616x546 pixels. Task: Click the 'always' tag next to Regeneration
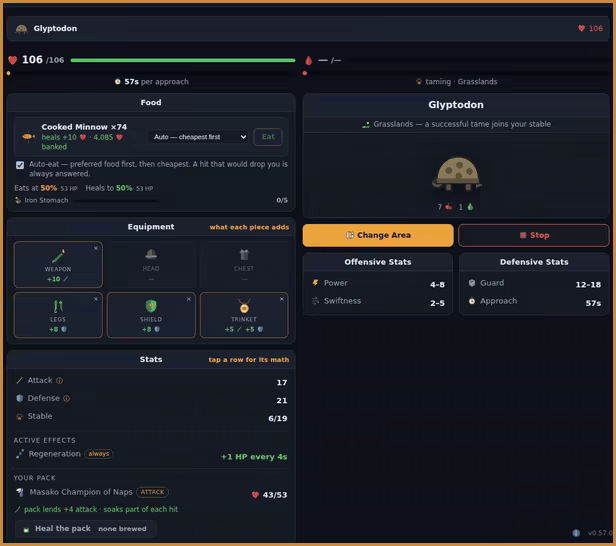click(99, 454)
